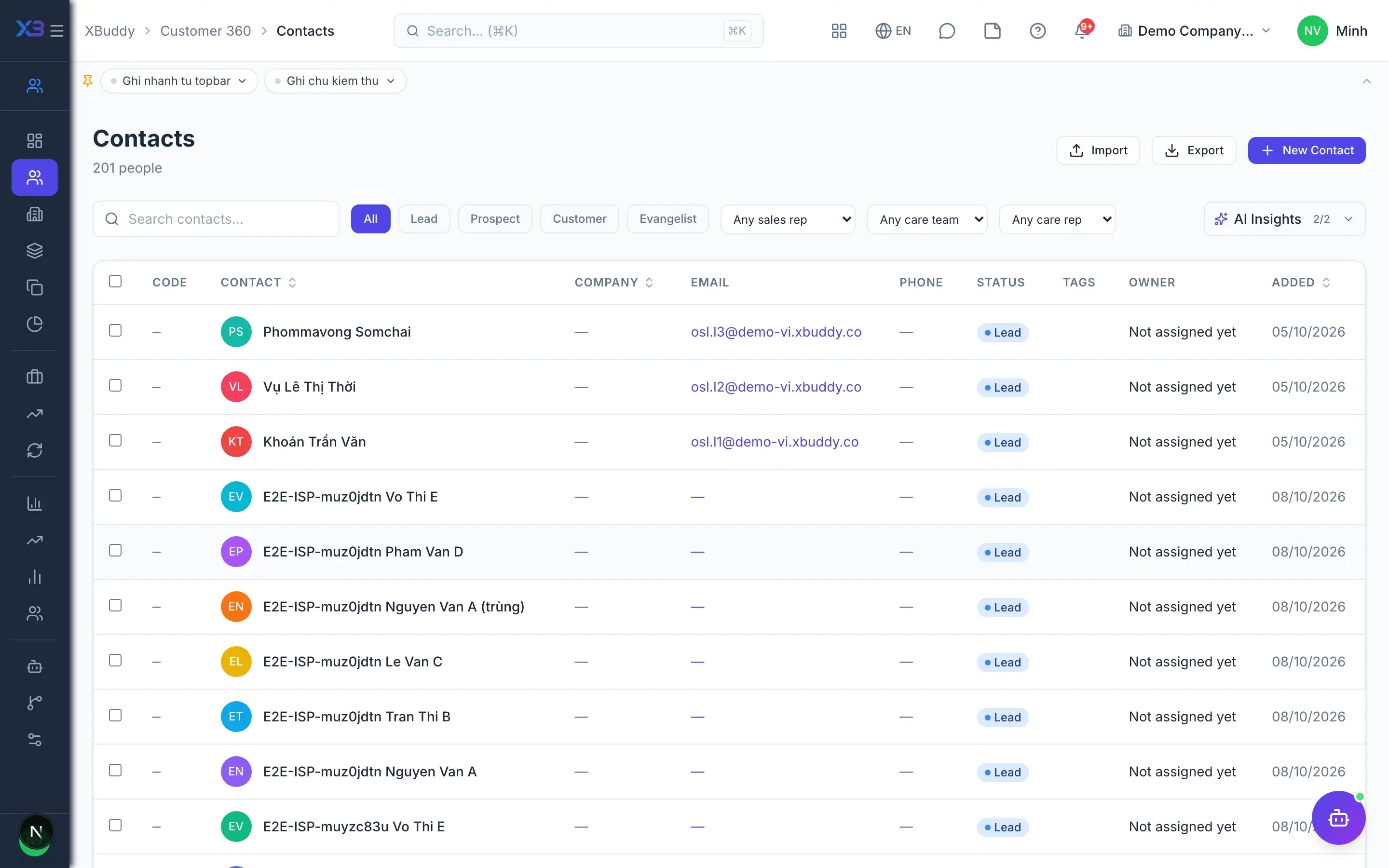
Task: Expand the Ghi chu kiem thu note
Action: (x=335, y=81)
